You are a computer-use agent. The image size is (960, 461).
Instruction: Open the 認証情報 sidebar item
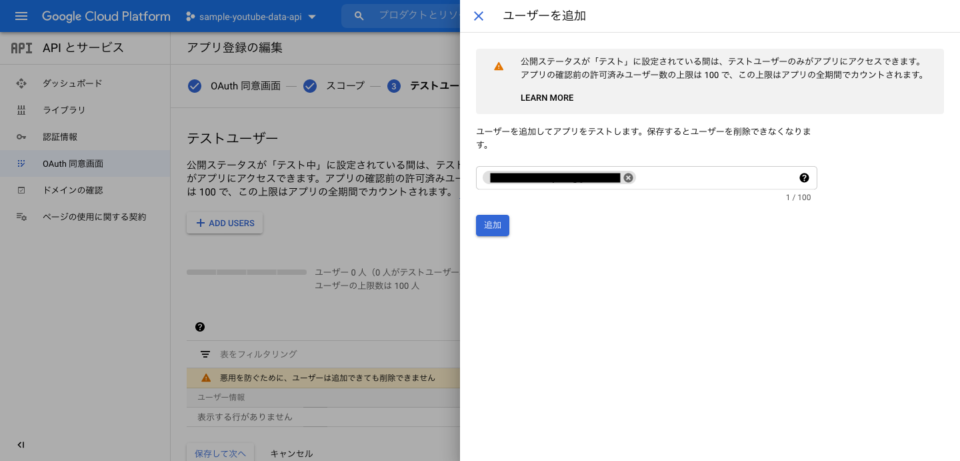tap(85, 137)
